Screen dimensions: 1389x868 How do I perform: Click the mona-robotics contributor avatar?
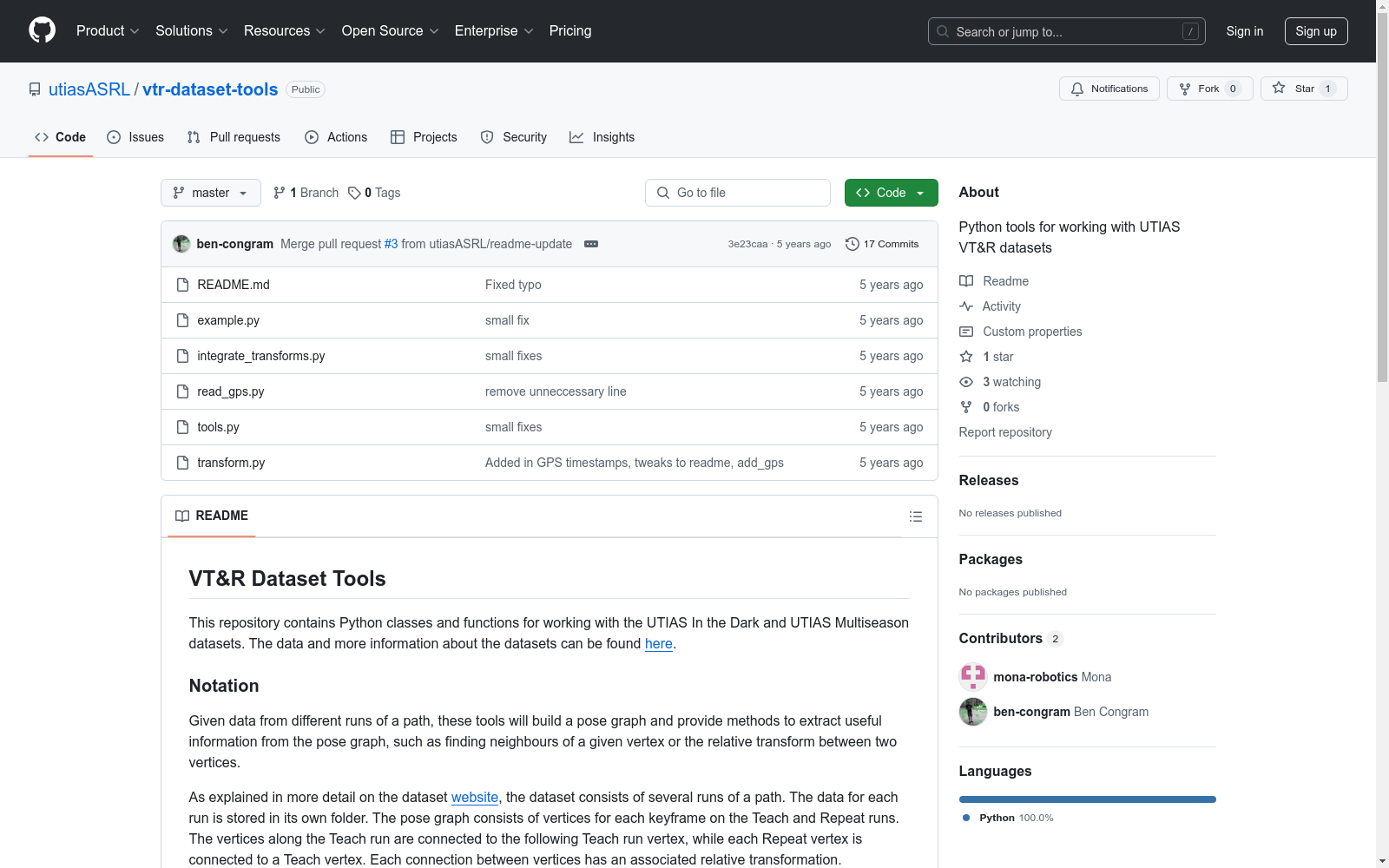coord(973,677)
